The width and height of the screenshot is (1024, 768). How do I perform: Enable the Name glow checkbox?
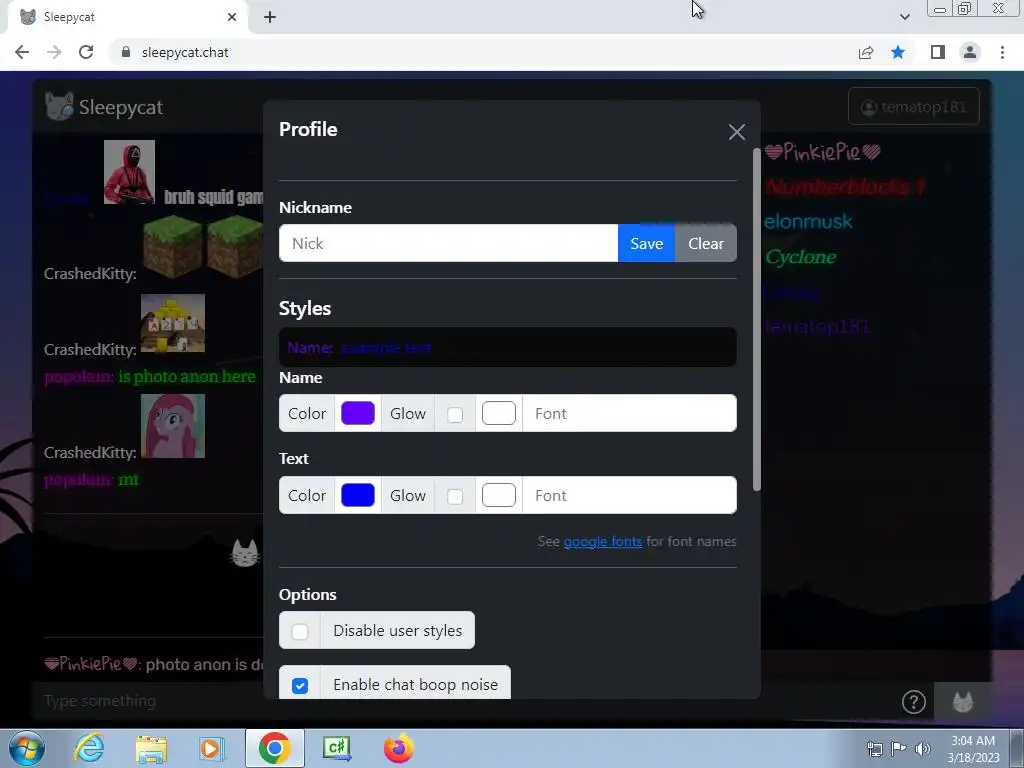pyautogui.click(x=455, y=415)
